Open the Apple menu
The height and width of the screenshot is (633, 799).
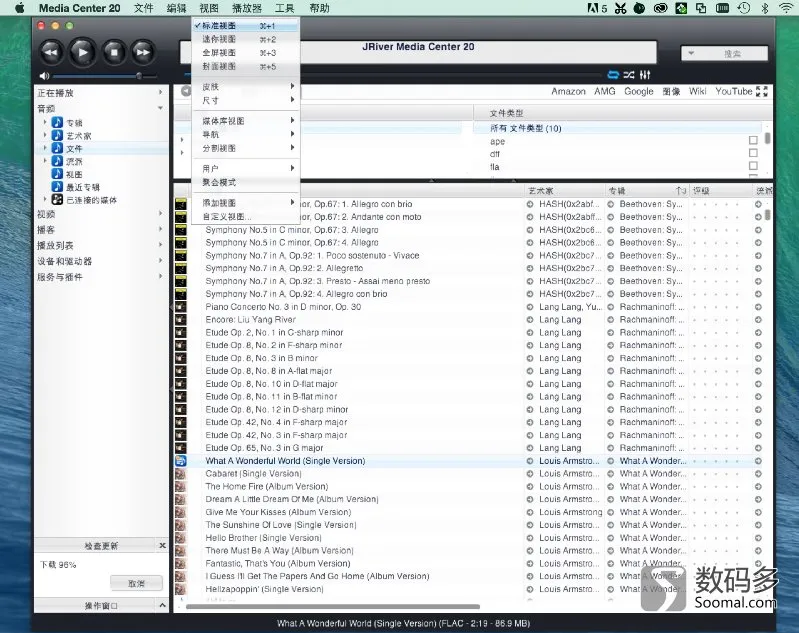coord(19,8)
